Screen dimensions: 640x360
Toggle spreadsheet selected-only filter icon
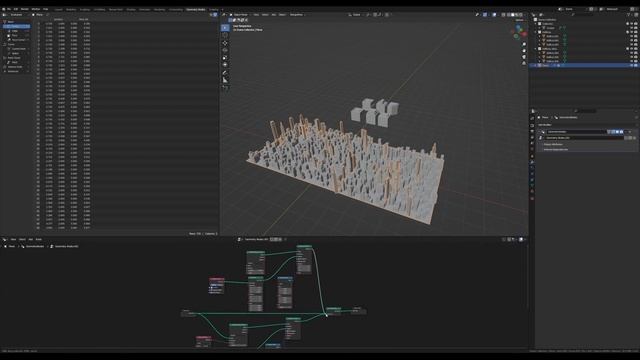pyautogui.click(x=211, y=15)
